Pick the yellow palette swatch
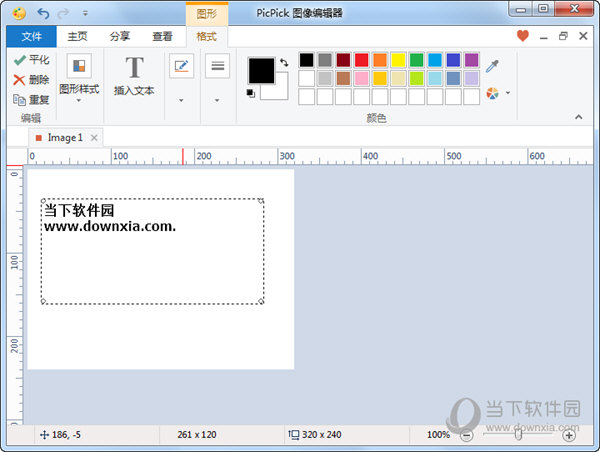This screenshot has height=452, width=600. [398, 60]
